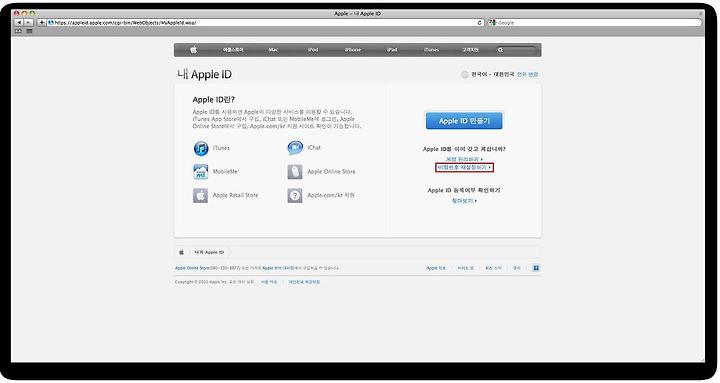720x383 pixels.
Task: Click the Apple Online Store footer link
Action: tap(192, 268)
